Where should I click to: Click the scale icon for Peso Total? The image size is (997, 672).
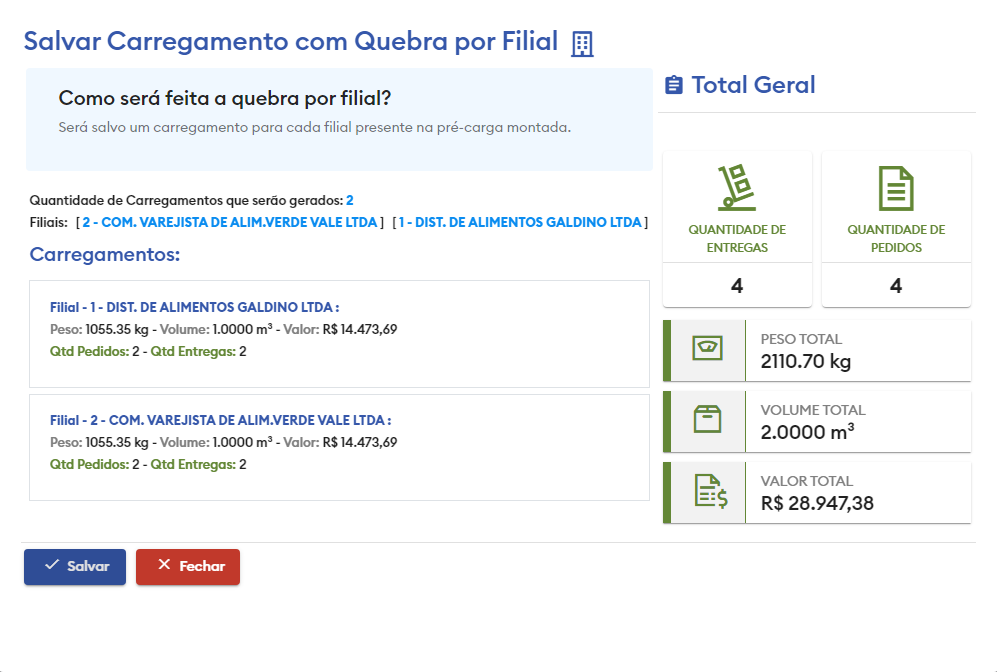(708, 350)
